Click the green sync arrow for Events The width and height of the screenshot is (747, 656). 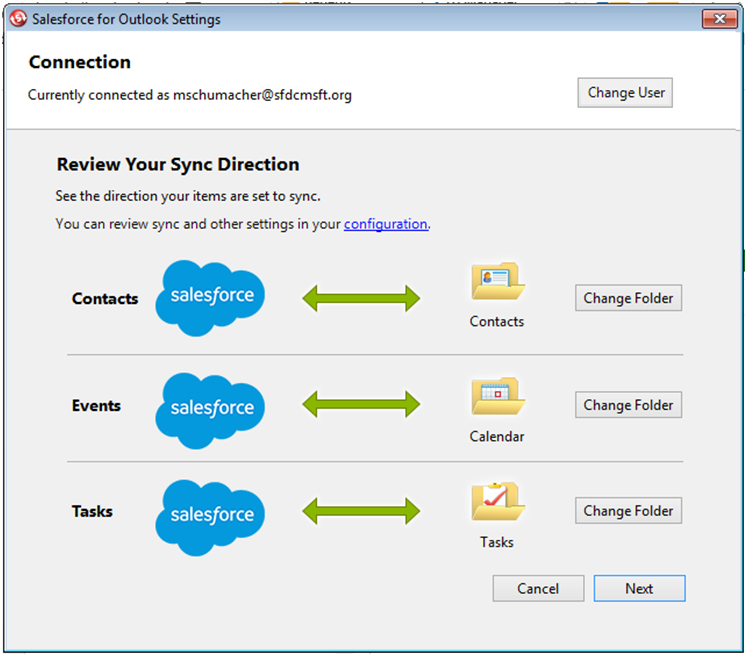pos(361,405)
